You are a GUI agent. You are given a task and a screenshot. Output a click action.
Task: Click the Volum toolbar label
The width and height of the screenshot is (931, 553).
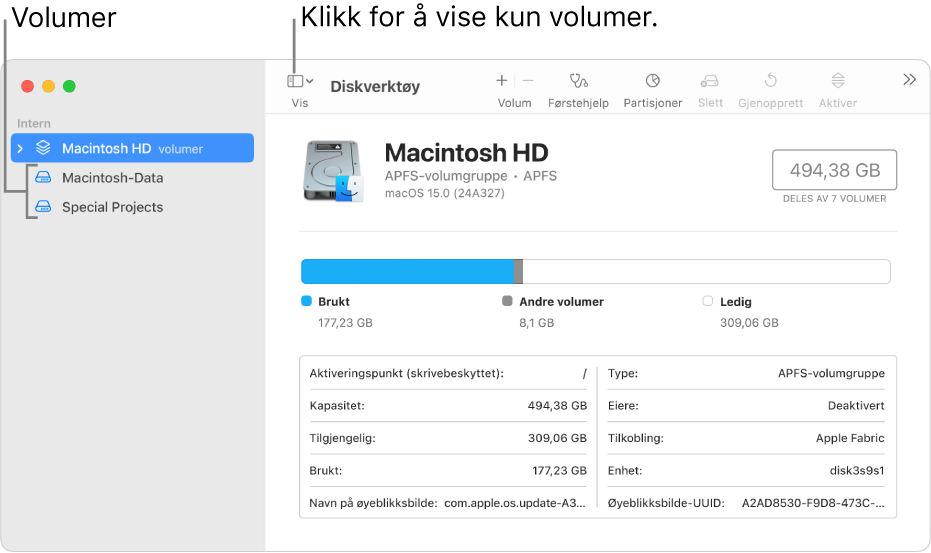point(514,103)
